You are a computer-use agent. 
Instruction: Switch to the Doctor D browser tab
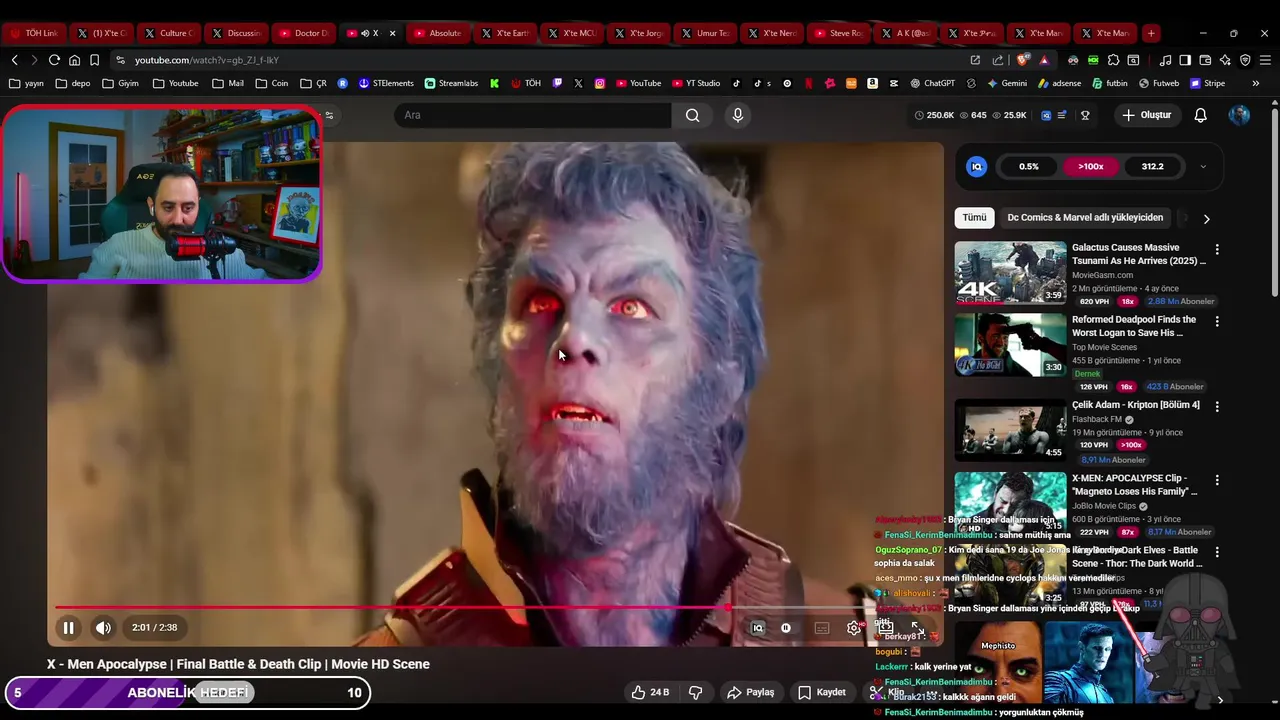[x=303, y=33]
